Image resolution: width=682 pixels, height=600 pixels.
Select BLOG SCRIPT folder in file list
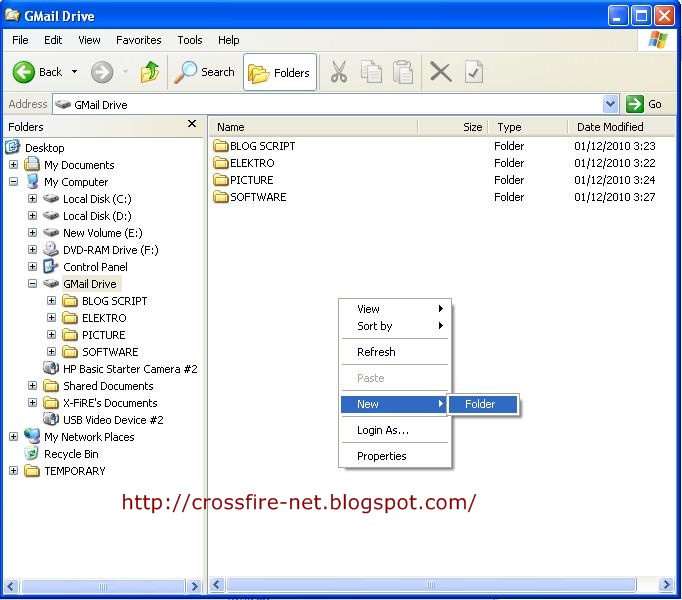click(254, 146)
